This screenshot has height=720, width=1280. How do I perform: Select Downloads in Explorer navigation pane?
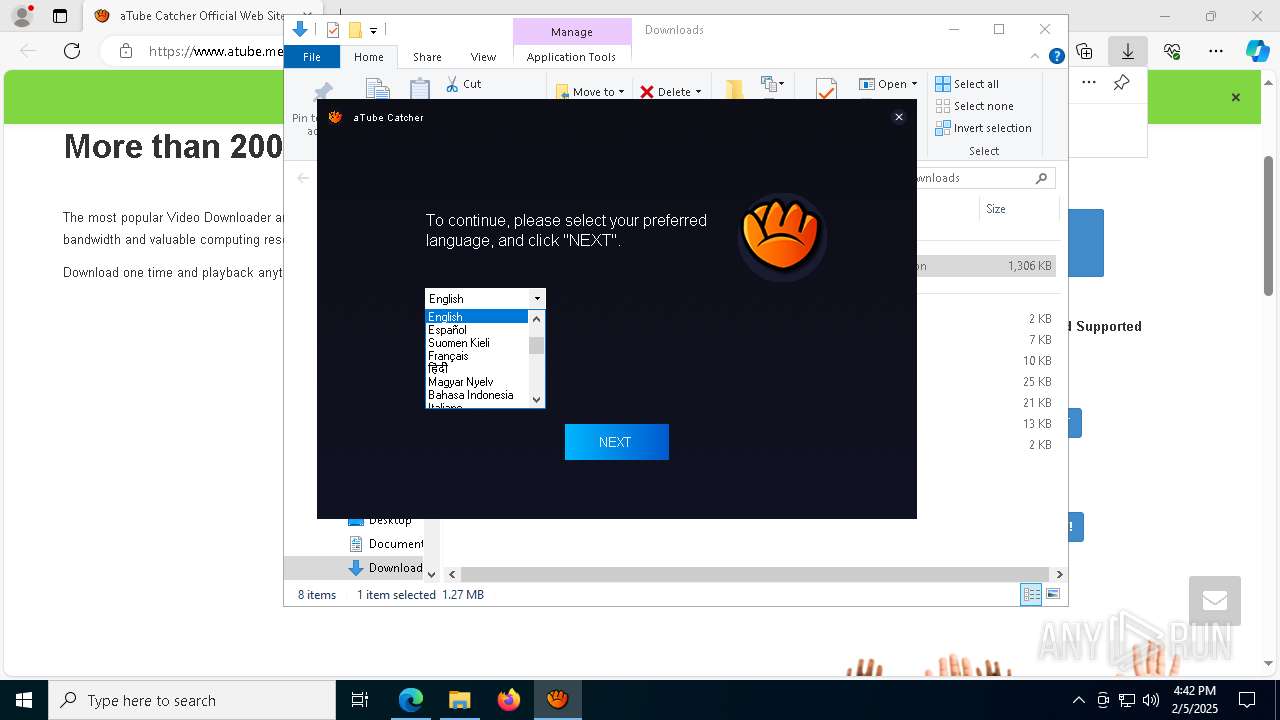pyautogui.click(x=385, y=568)
